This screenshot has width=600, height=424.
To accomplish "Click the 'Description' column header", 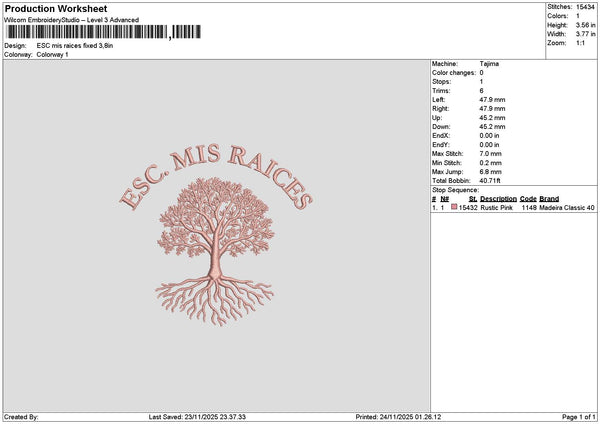I will pyautogui.click(x=498, y=199).
